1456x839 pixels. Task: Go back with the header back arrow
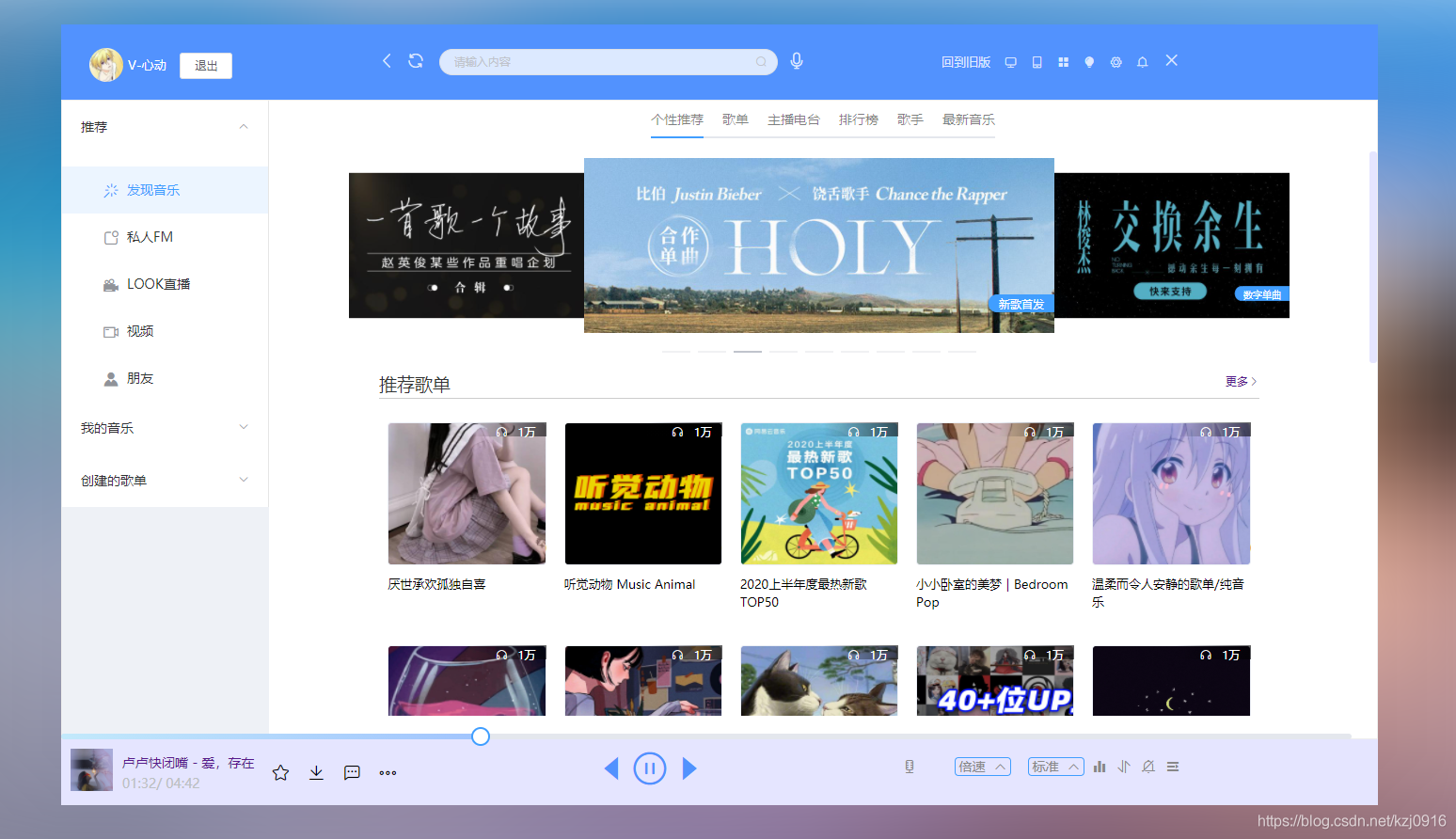click(x=387, y=61)
